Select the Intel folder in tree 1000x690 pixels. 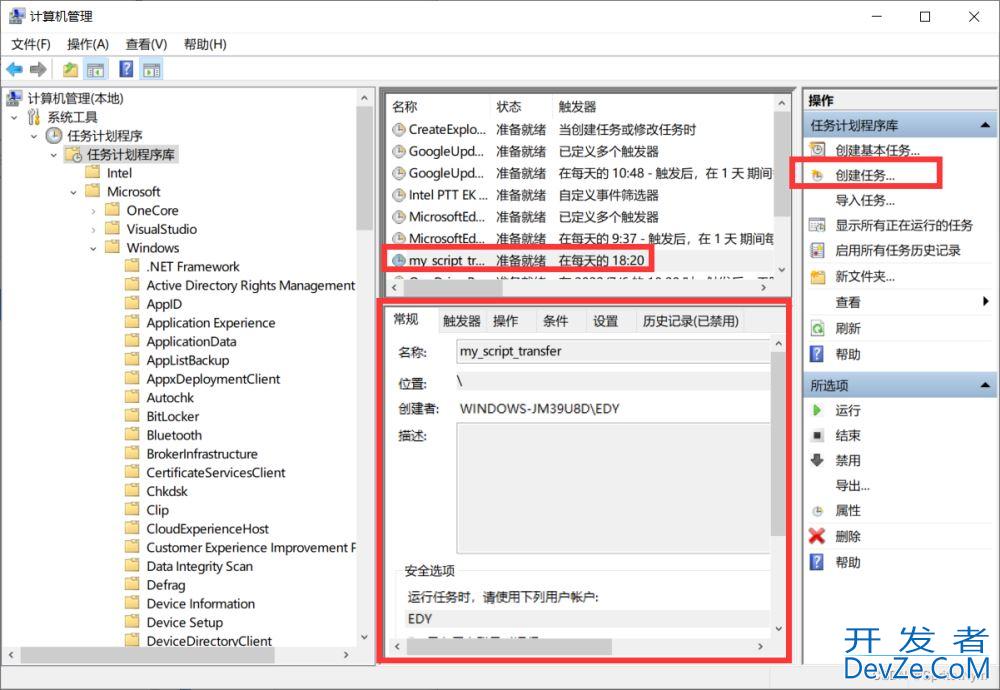click(x=119, y=173)
